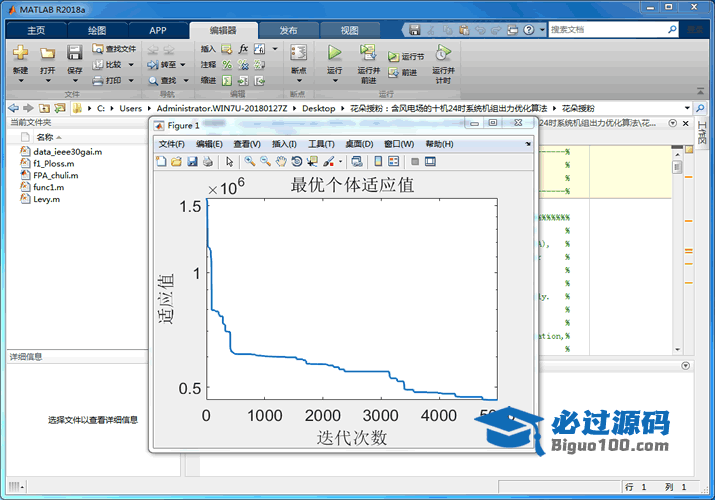Click the zoom in tool in Figure toolbar
Image resolution: width=715 pixels, height=500 pixels.
click(250, 161)
